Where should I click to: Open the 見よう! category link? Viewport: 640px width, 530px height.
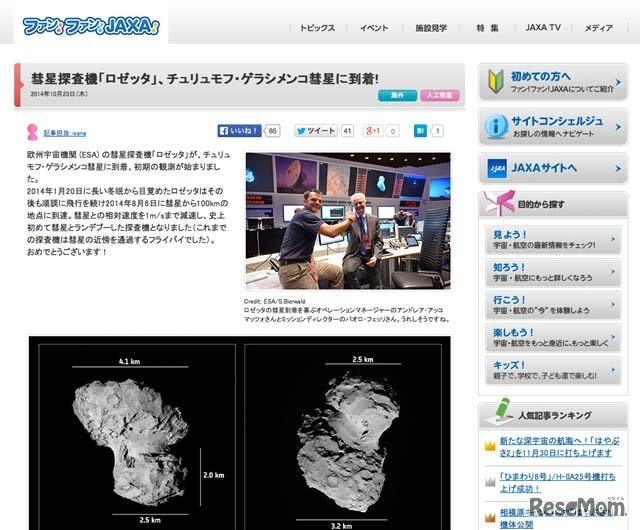click(x=553, y=239)
